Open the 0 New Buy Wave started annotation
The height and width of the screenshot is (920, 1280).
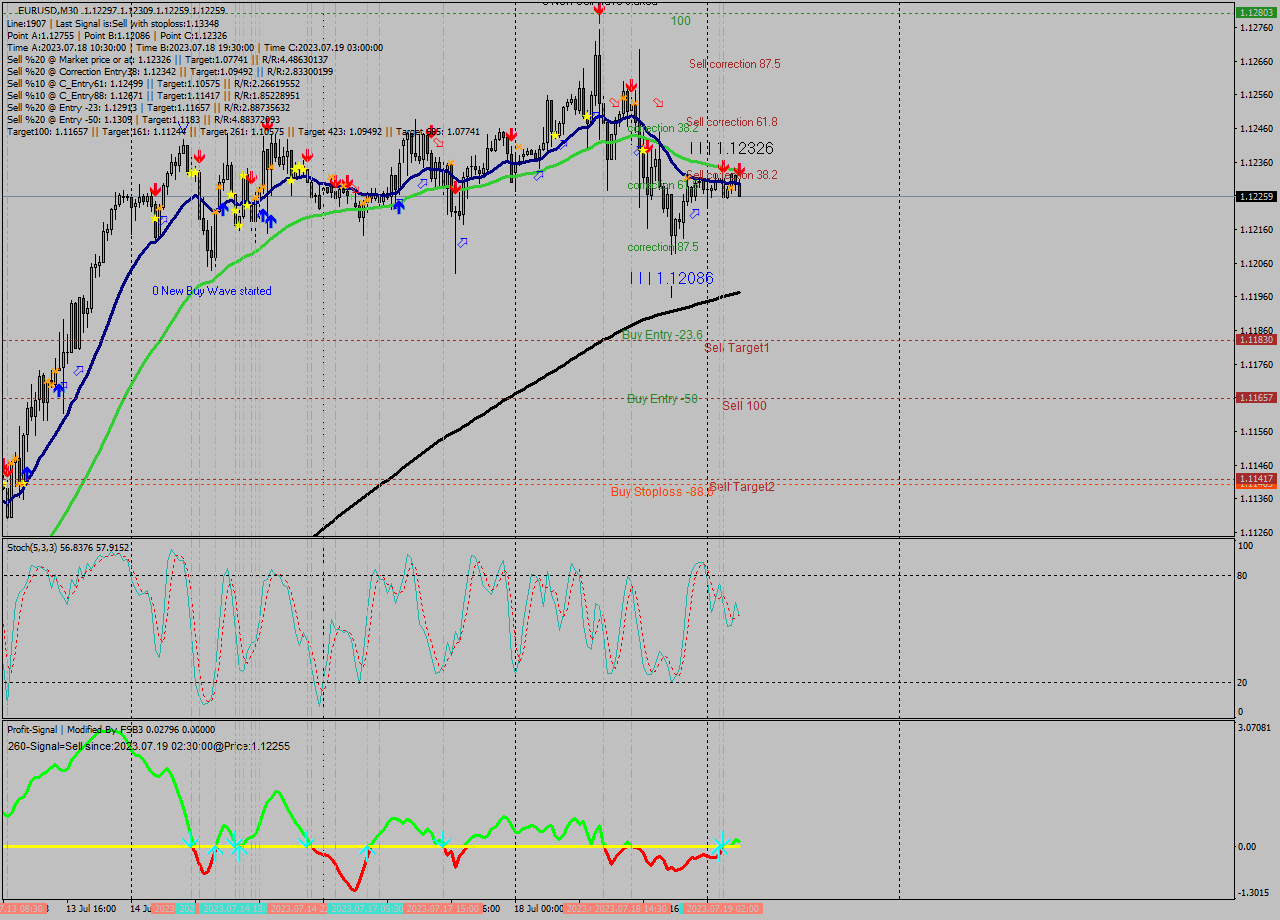[211, 291]
